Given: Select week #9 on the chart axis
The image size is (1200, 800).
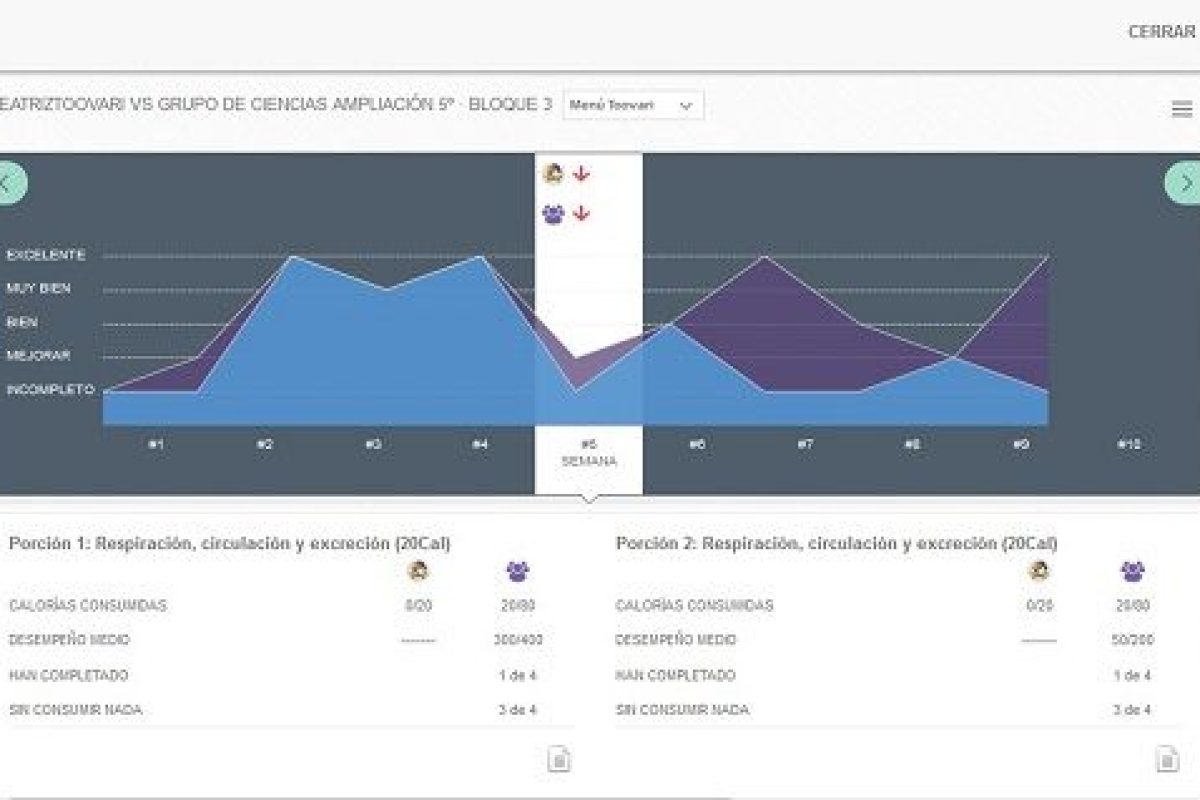Looking at the screenshot, I should [1021, 444].
